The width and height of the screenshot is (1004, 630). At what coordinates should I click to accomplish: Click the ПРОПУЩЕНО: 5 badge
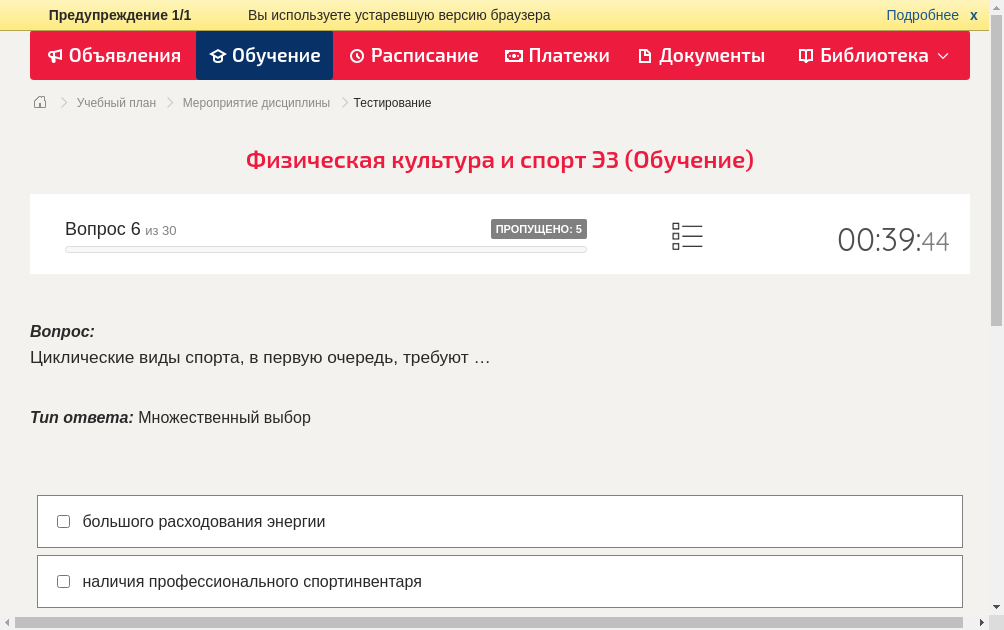click(539, 228)
